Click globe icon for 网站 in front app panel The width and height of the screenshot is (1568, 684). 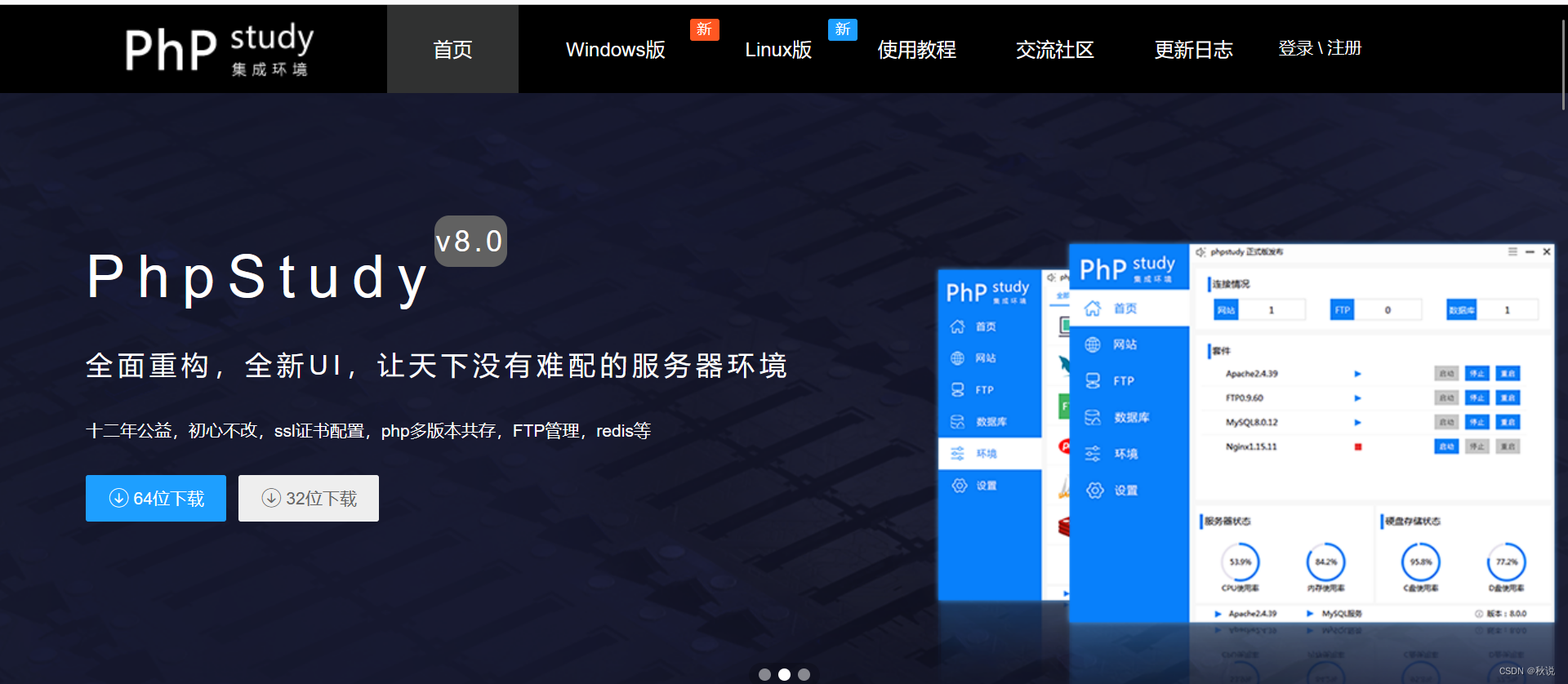pos(1093,344)
